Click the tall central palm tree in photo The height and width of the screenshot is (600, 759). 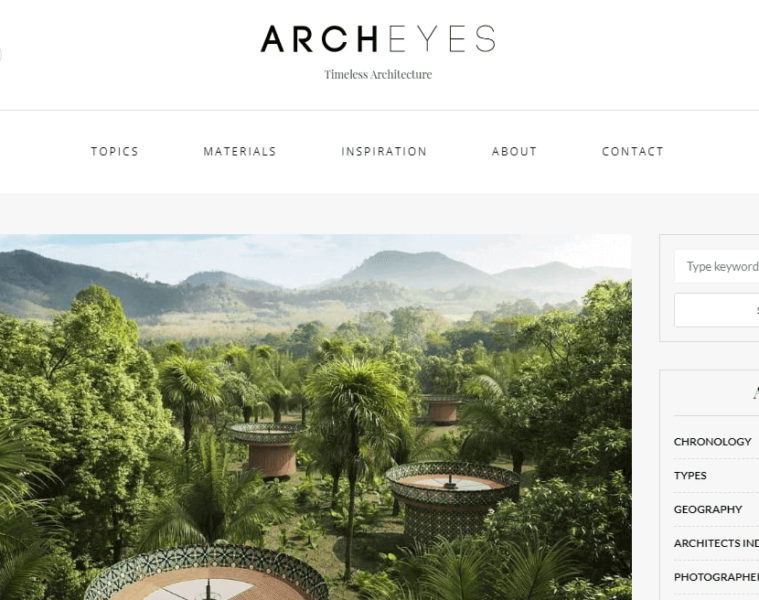coord(356,435)
